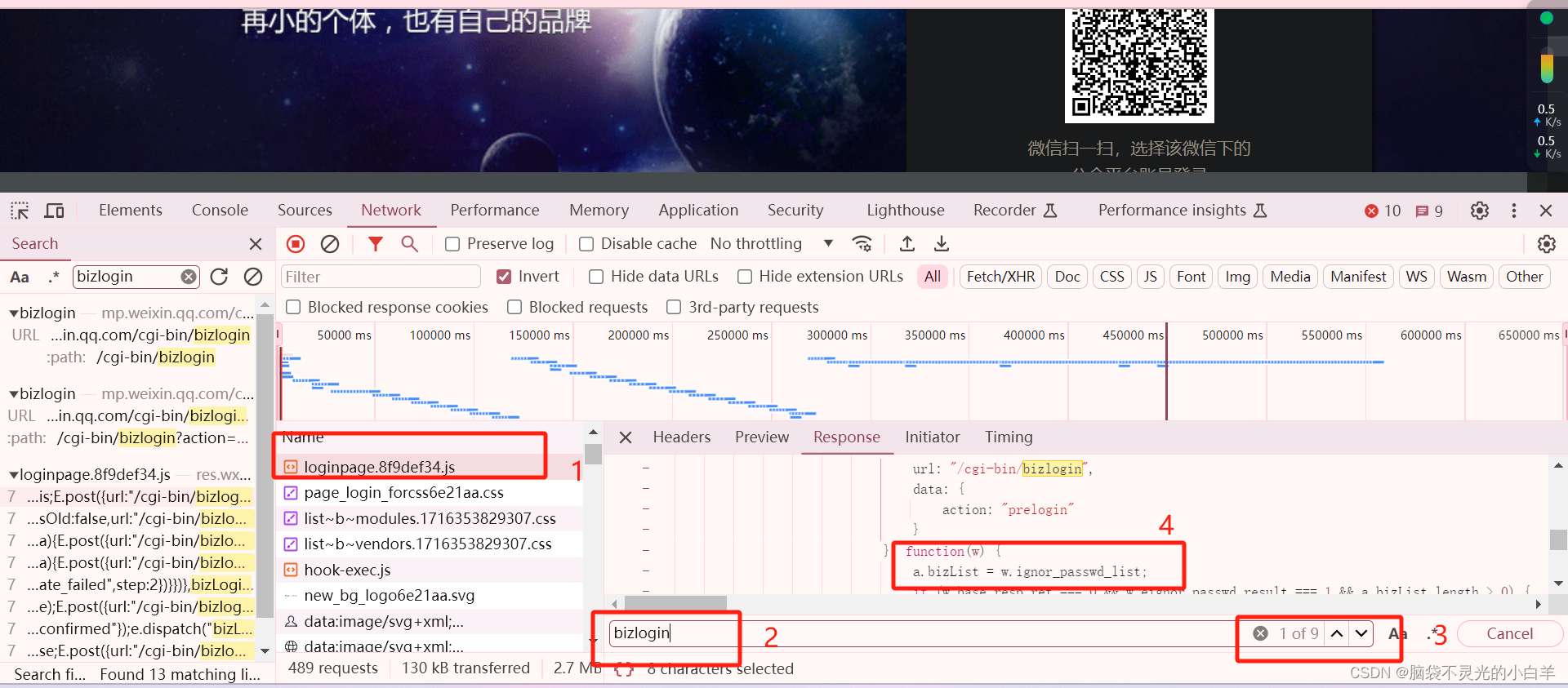The image size is (1568, 688).
Task: Toggle regular expression in Search panel
Action: pos(54,277)
